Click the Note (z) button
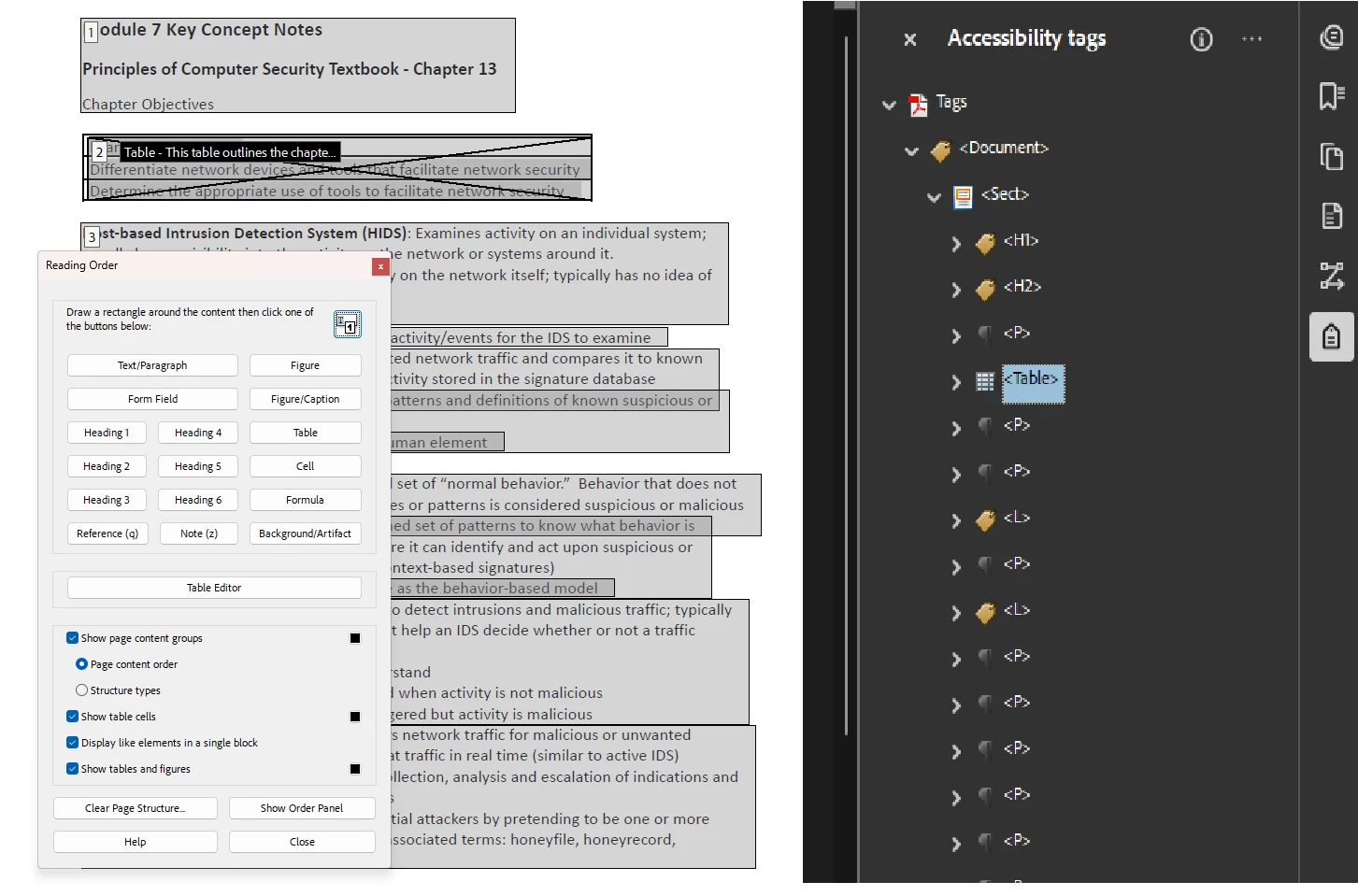 pyautogui.click(x=198, y=533)
